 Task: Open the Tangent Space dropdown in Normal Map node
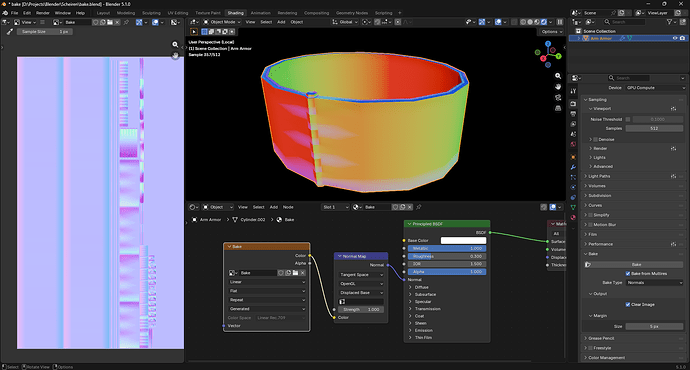point(361,275)
